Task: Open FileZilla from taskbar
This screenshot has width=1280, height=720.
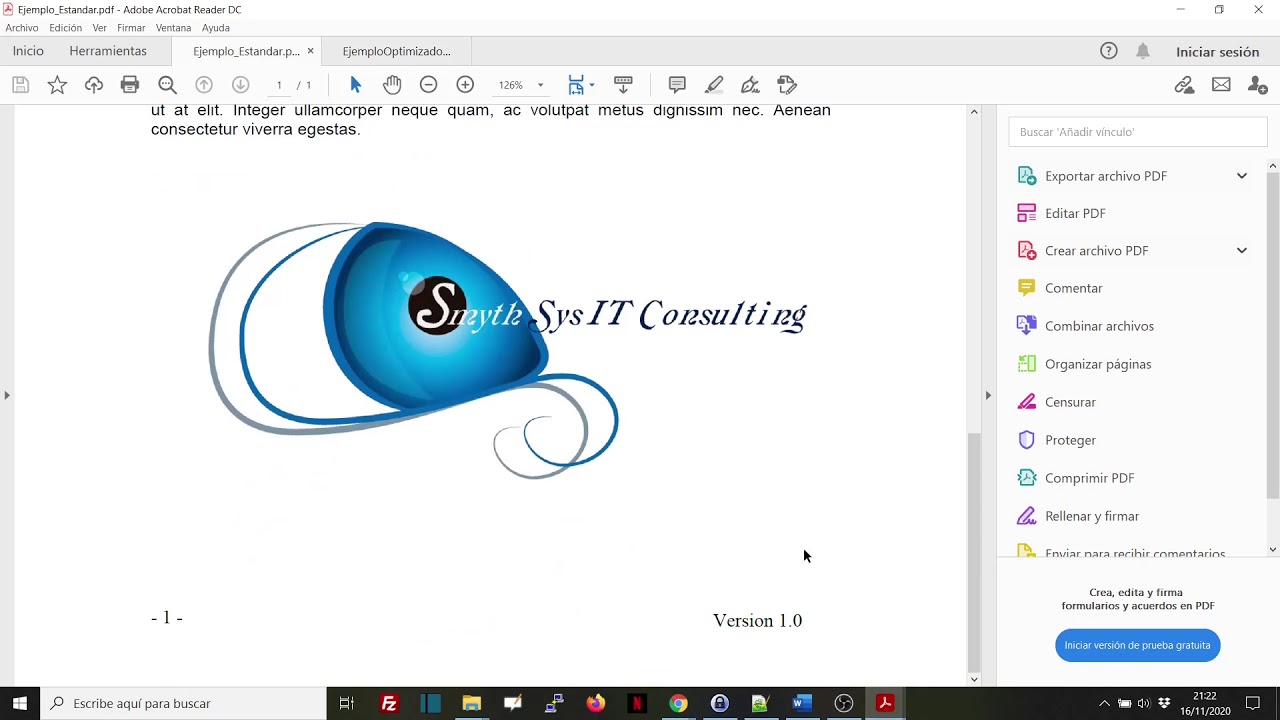Action: click(x=389, y=703)
